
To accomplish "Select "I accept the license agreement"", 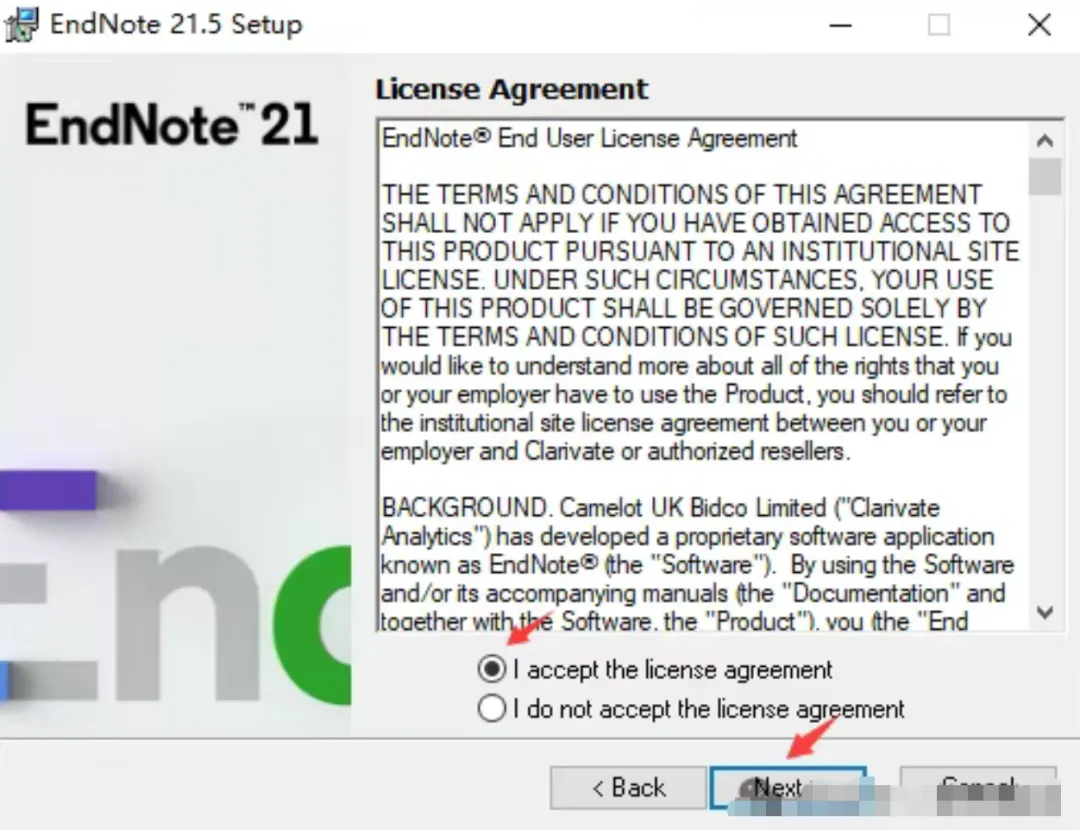I will 655,669.
